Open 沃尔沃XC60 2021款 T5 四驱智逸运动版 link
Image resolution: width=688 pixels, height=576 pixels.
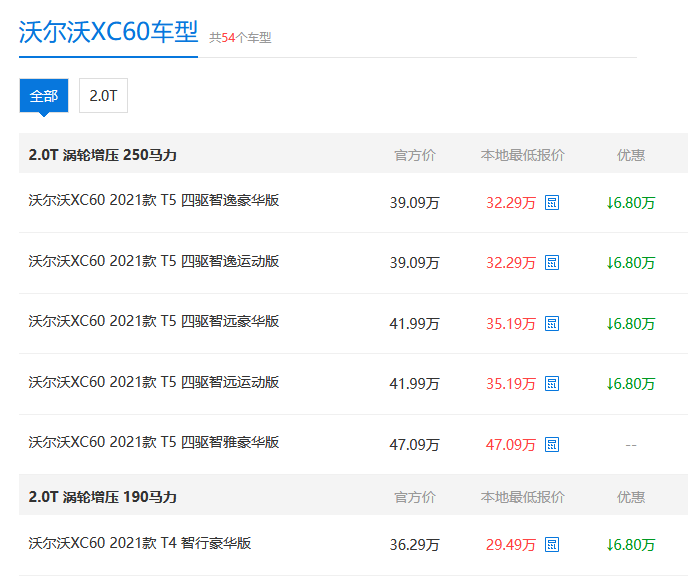[x=154, y=261]
